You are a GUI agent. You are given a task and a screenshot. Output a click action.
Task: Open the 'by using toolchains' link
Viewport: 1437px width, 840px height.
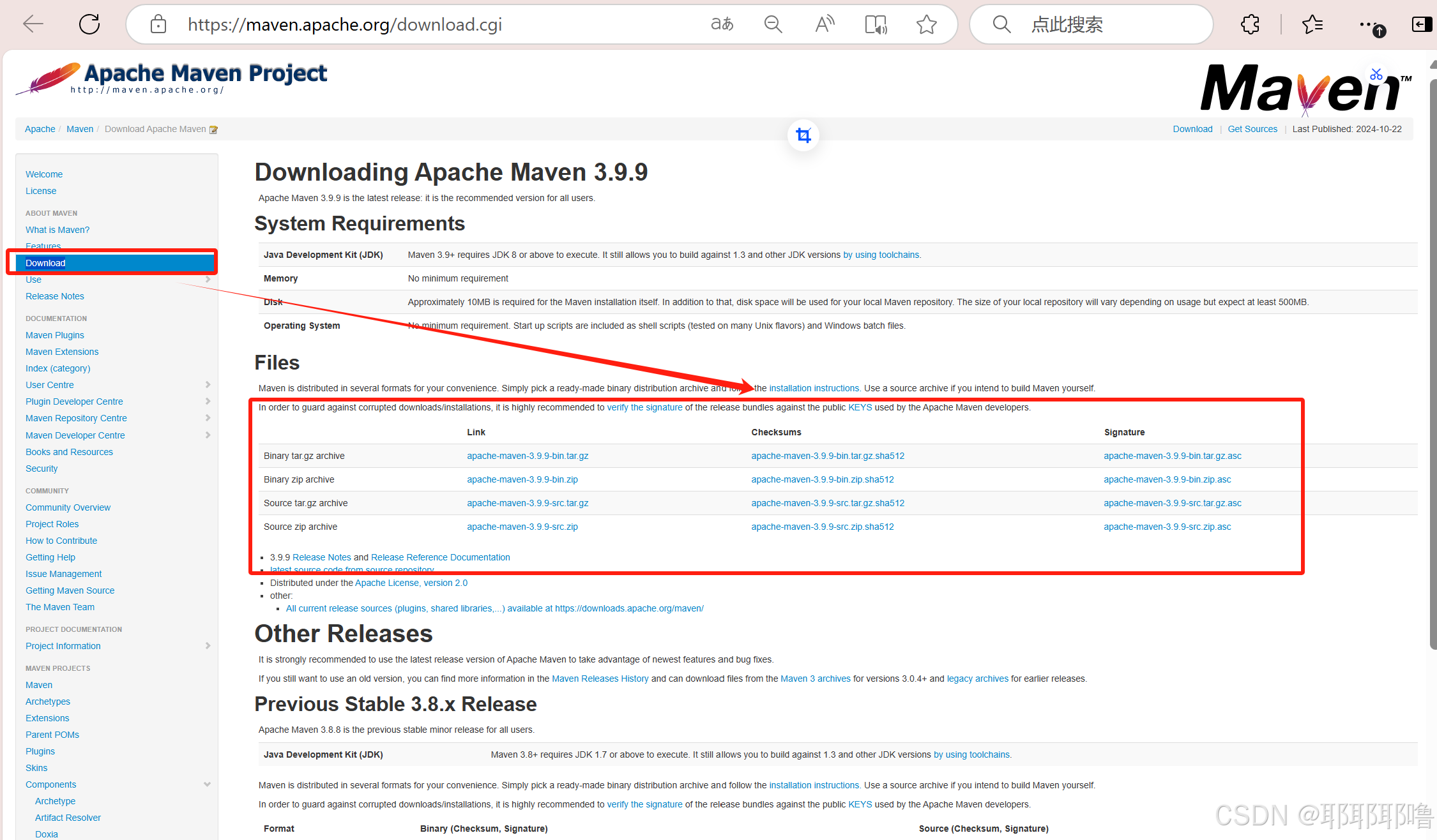pyautogui.click(x=881, y=255)
